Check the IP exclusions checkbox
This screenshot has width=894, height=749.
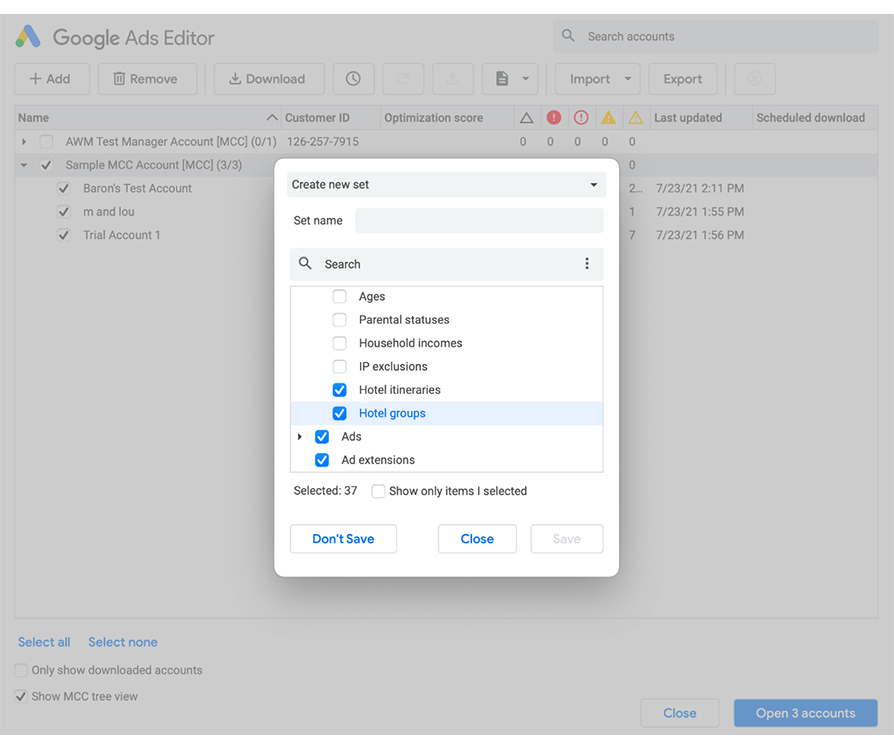(339, 367)
